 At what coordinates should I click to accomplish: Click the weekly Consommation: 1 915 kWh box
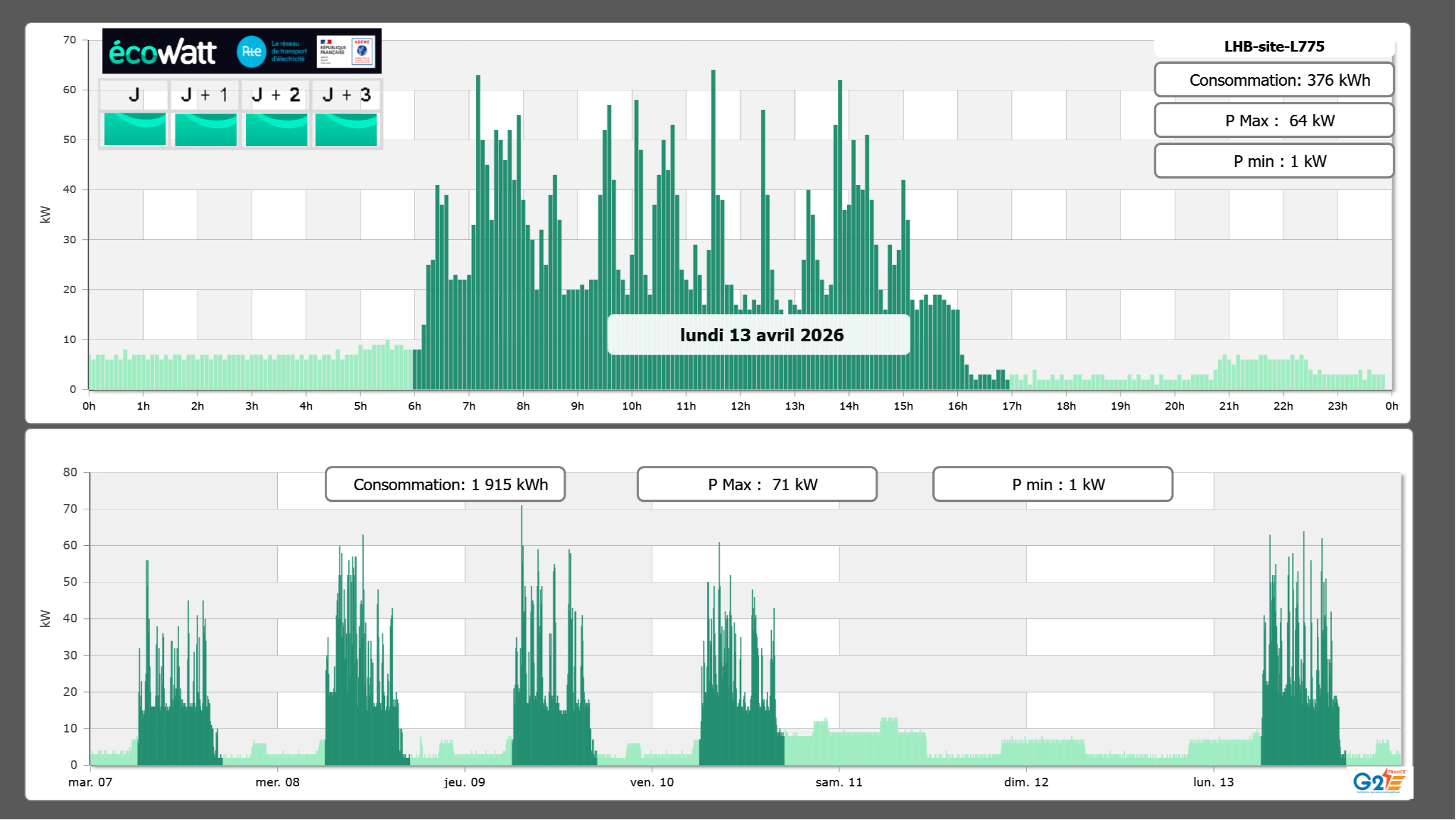click(x=445, y=484)
